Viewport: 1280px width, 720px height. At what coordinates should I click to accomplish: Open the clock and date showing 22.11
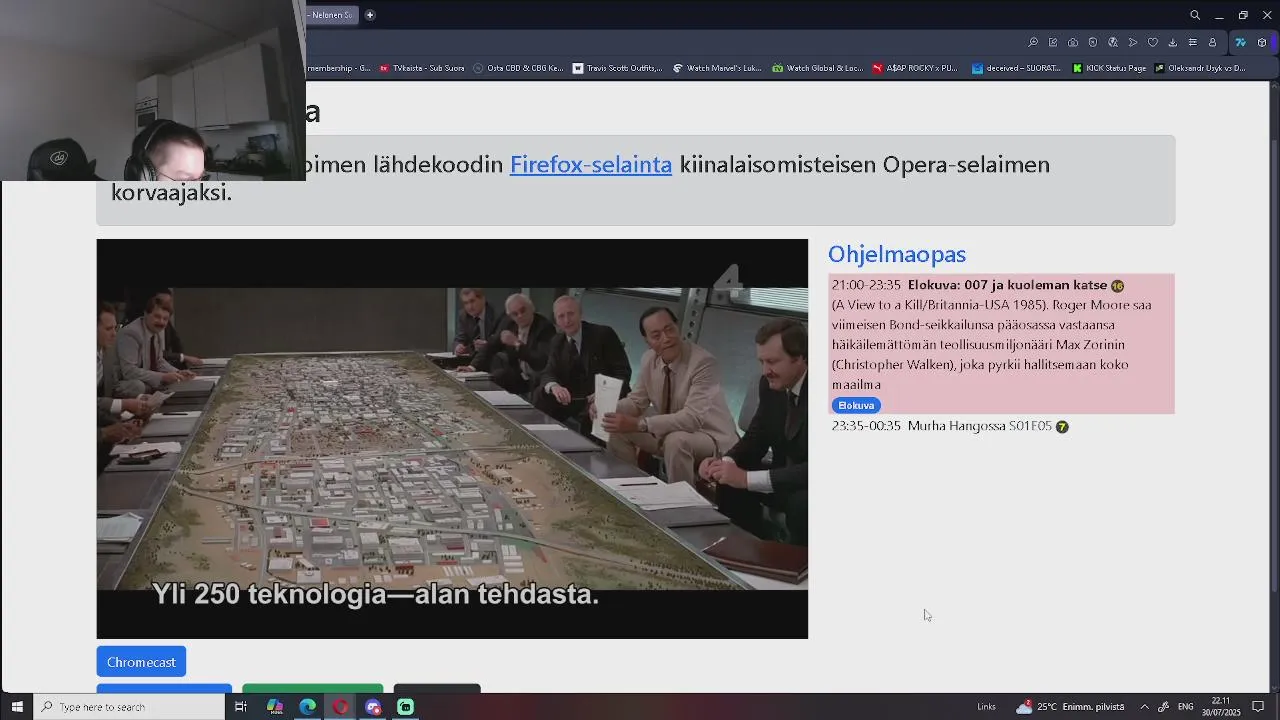[1221, 707]
